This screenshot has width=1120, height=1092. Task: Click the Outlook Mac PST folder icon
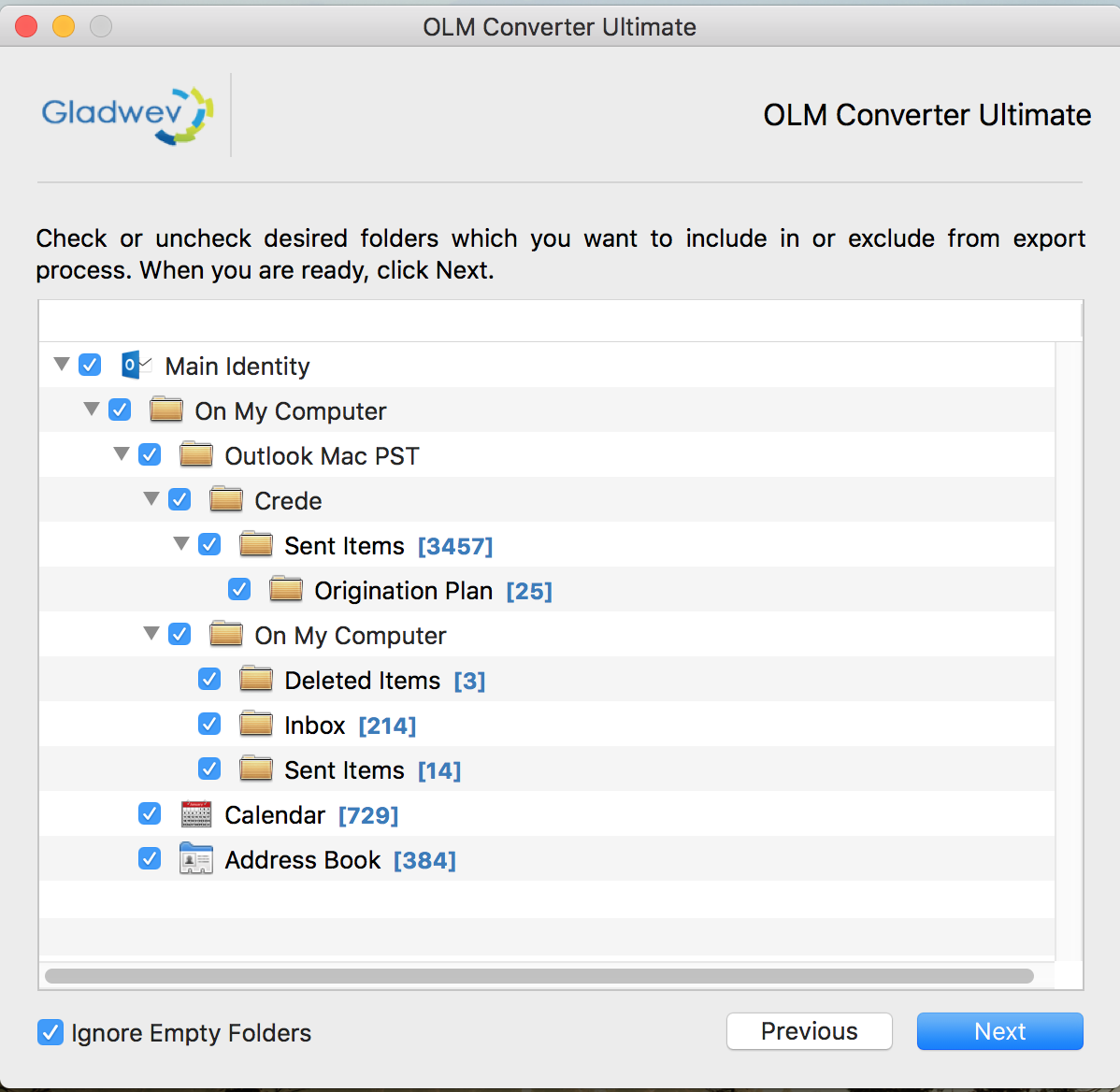196,454
